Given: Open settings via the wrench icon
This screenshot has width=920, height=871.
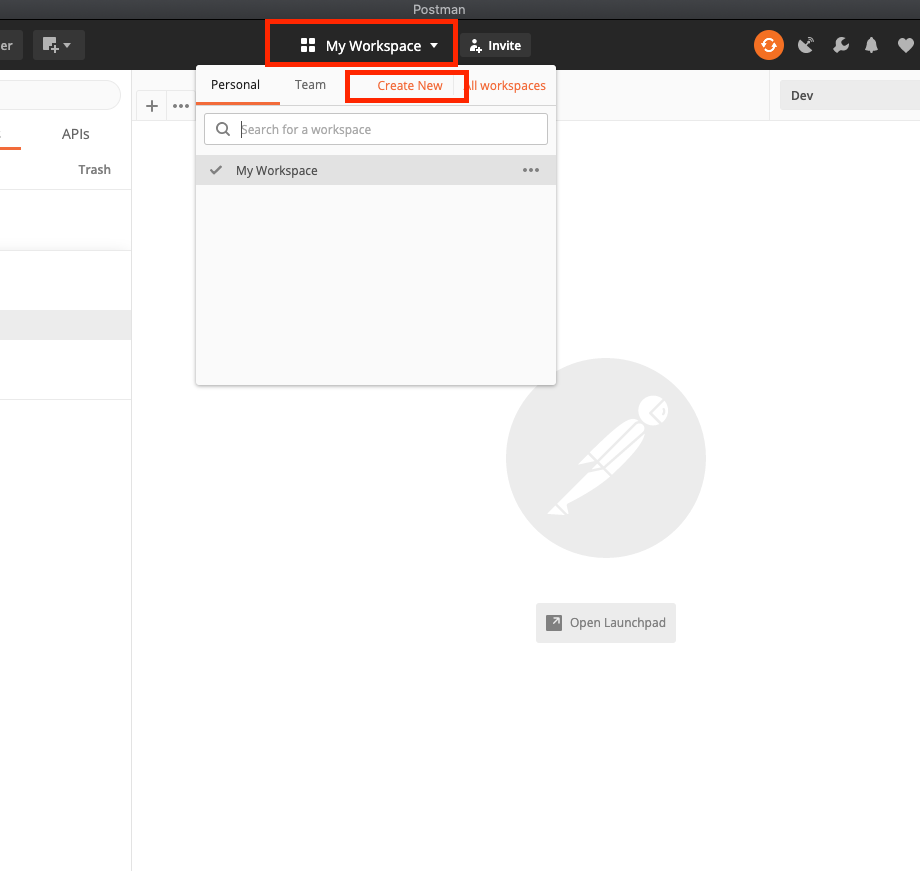Looking at the screenshot, I should click(840, 45).
